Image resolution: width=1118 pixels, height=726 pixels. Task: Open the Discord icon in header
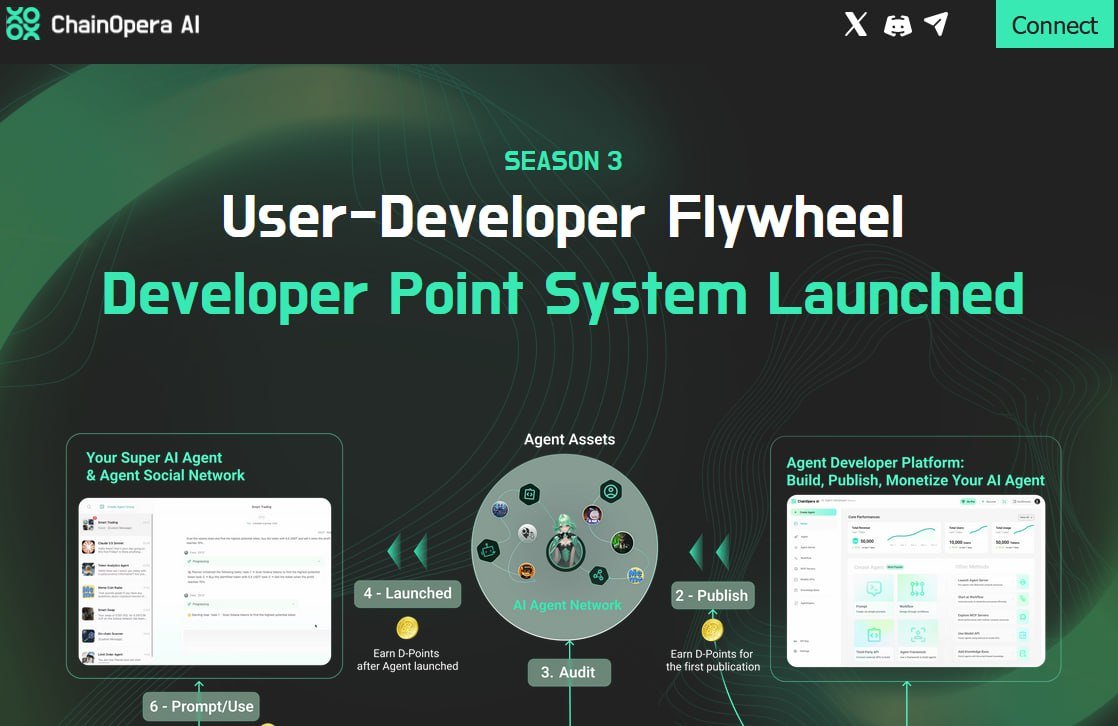click(x=897, y=26)
